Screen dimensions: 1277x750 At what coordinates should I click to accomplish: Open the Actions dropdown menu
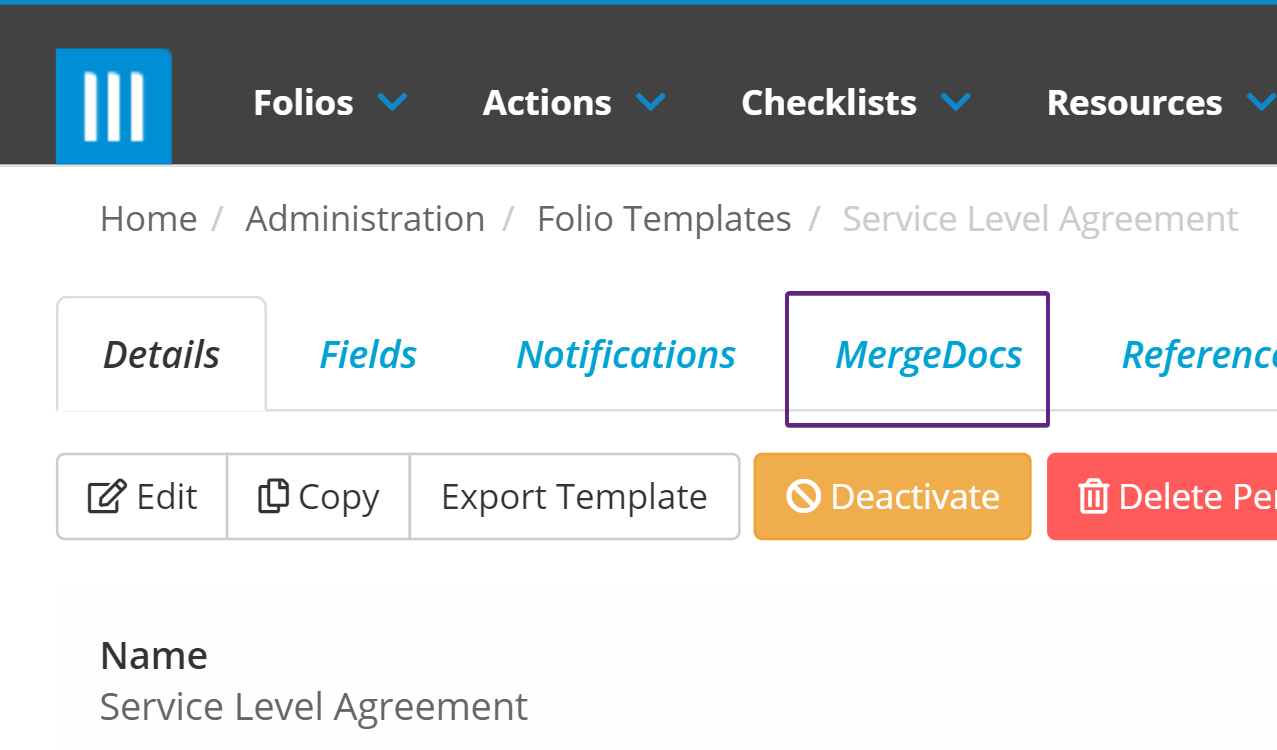click(x=574, y=103)
